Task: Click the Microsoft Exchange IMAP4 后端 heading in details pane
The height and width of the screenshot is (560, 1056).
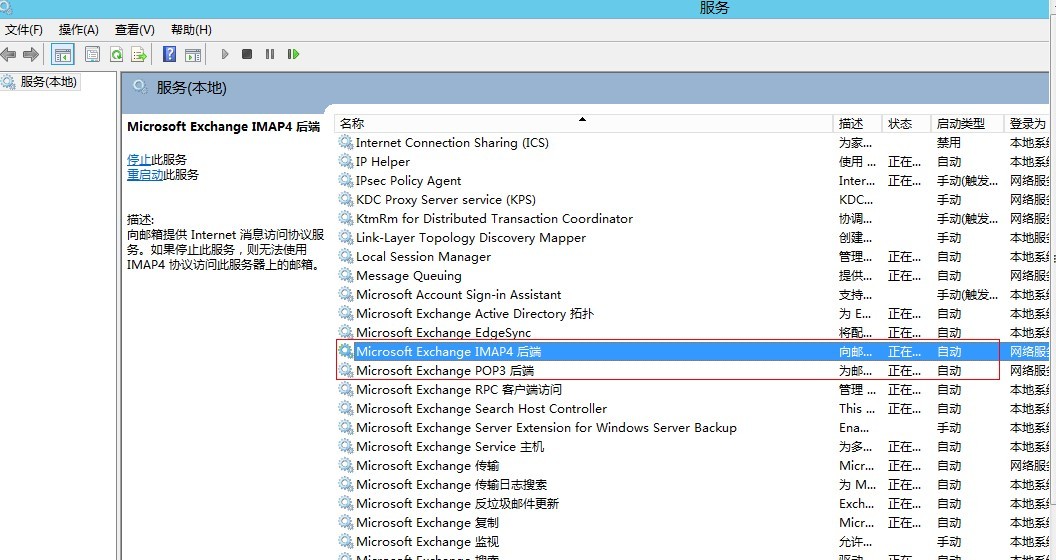Action: 224,127
